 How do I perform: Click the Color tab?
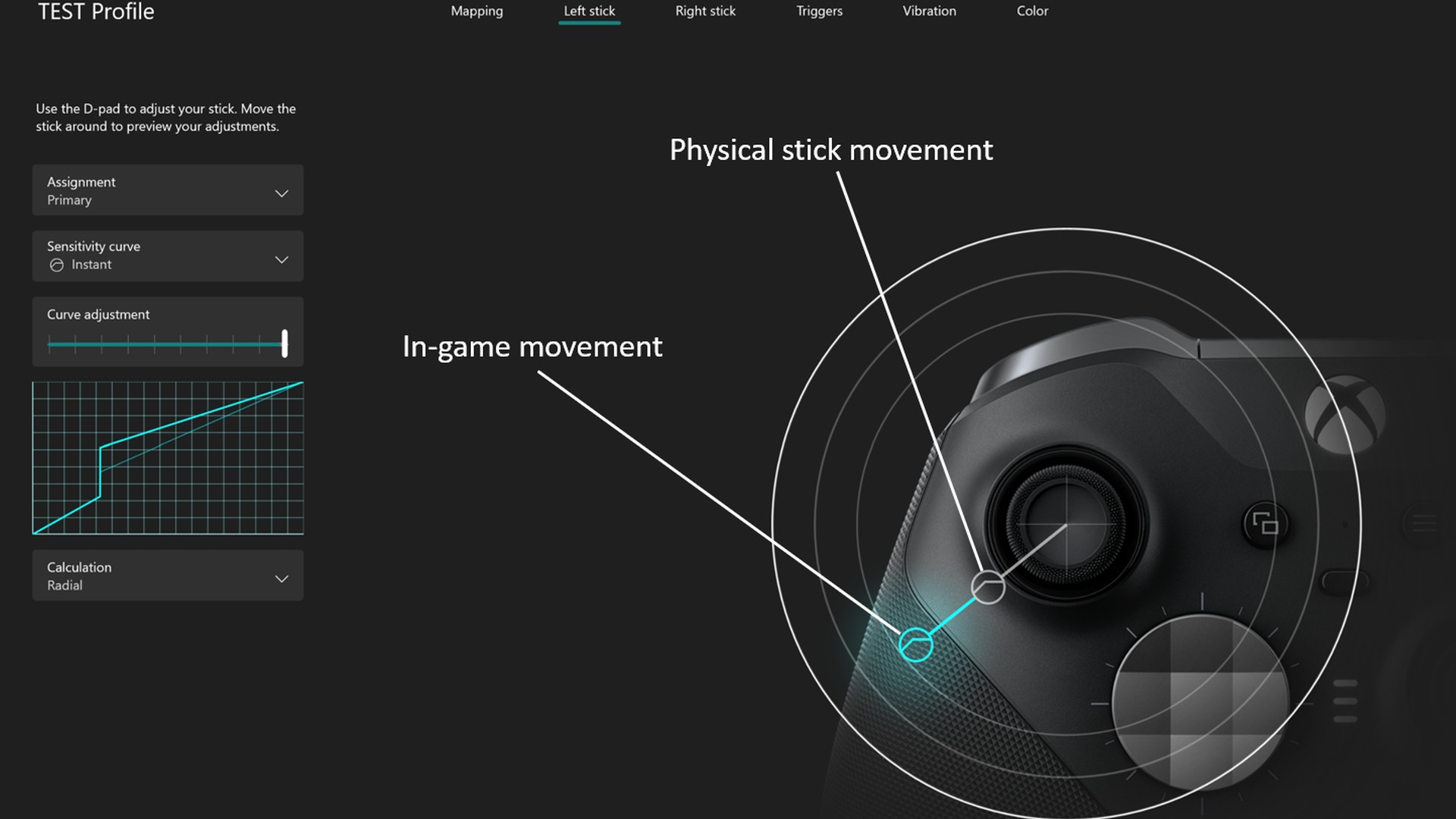click(1032, 10)
